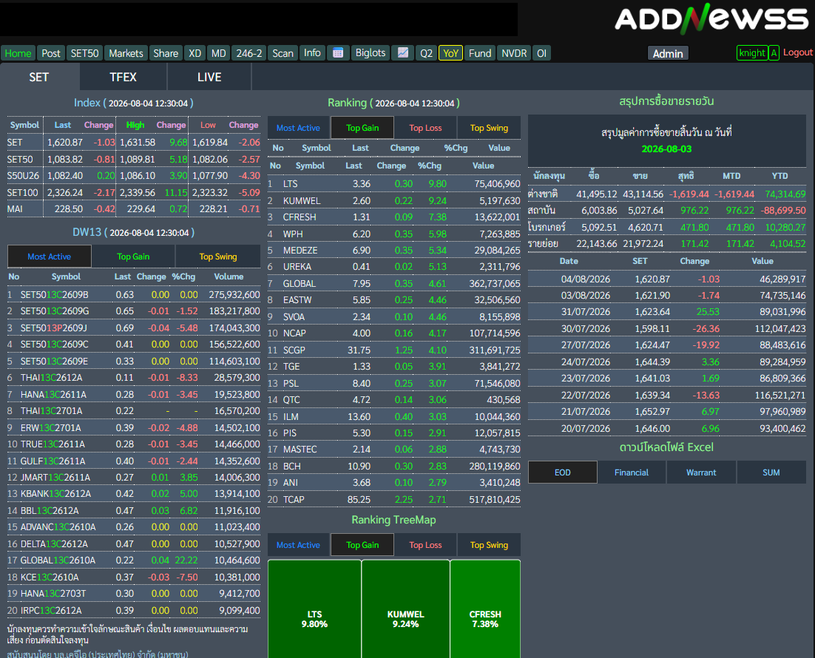Open the MD menu item
Screen dimensions: 815x658
[x=219, y=53]
